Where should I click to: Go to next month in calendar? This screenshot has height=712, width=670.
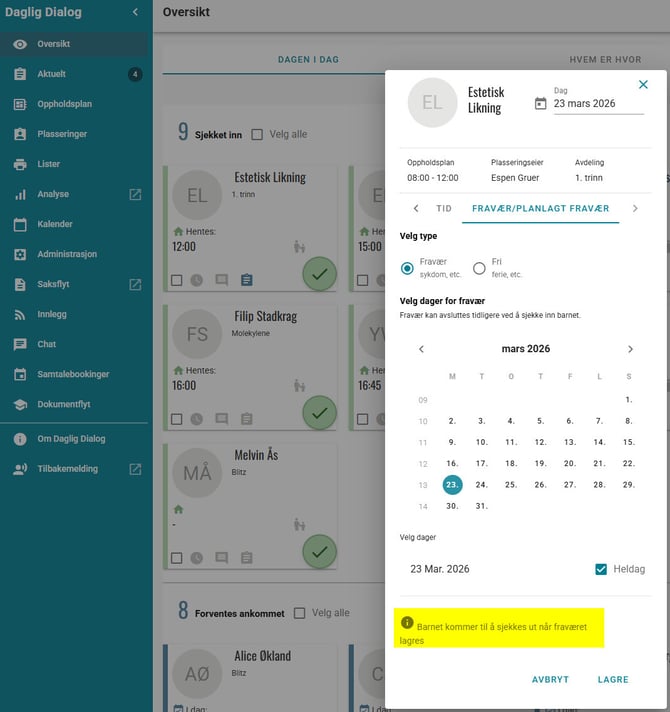tap(630, 349)
